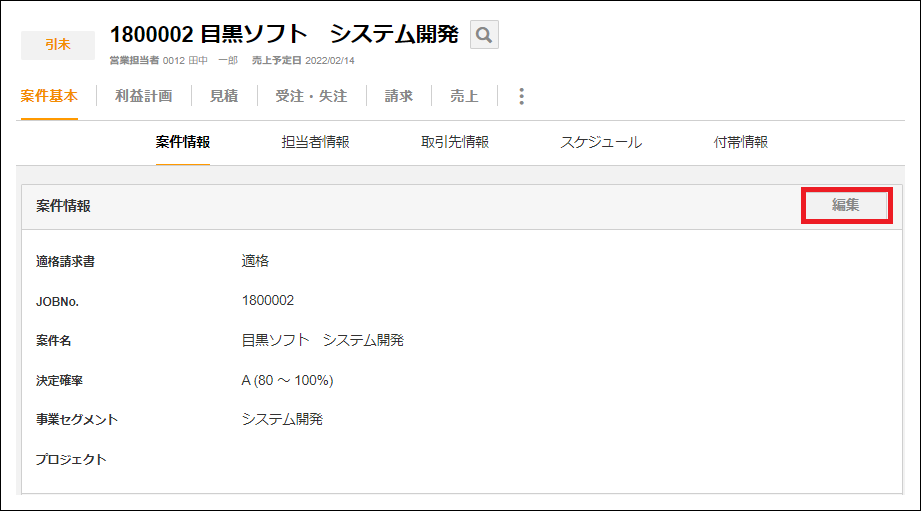Screen dimensions: 921x511
Task: Click the project name value in 案件名 row
Action: 322,340
